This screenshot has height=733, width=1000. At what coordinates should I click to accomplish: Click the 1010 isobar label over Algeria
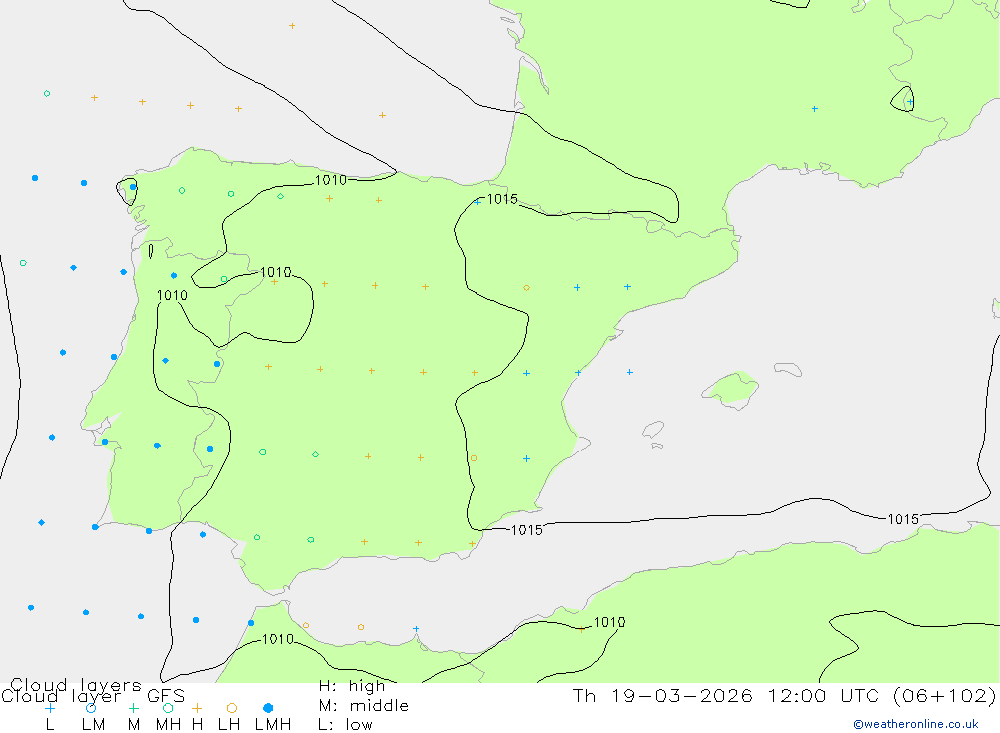(609, 622)
